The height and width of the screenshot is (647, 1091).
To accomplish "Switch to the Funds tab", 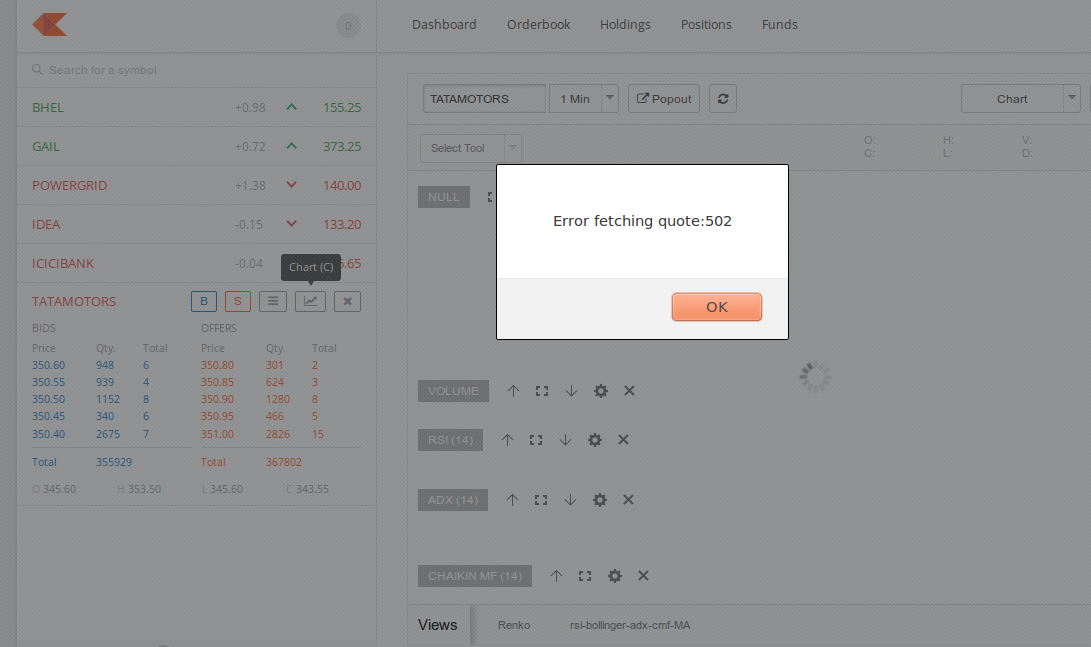I will (779, 24).
